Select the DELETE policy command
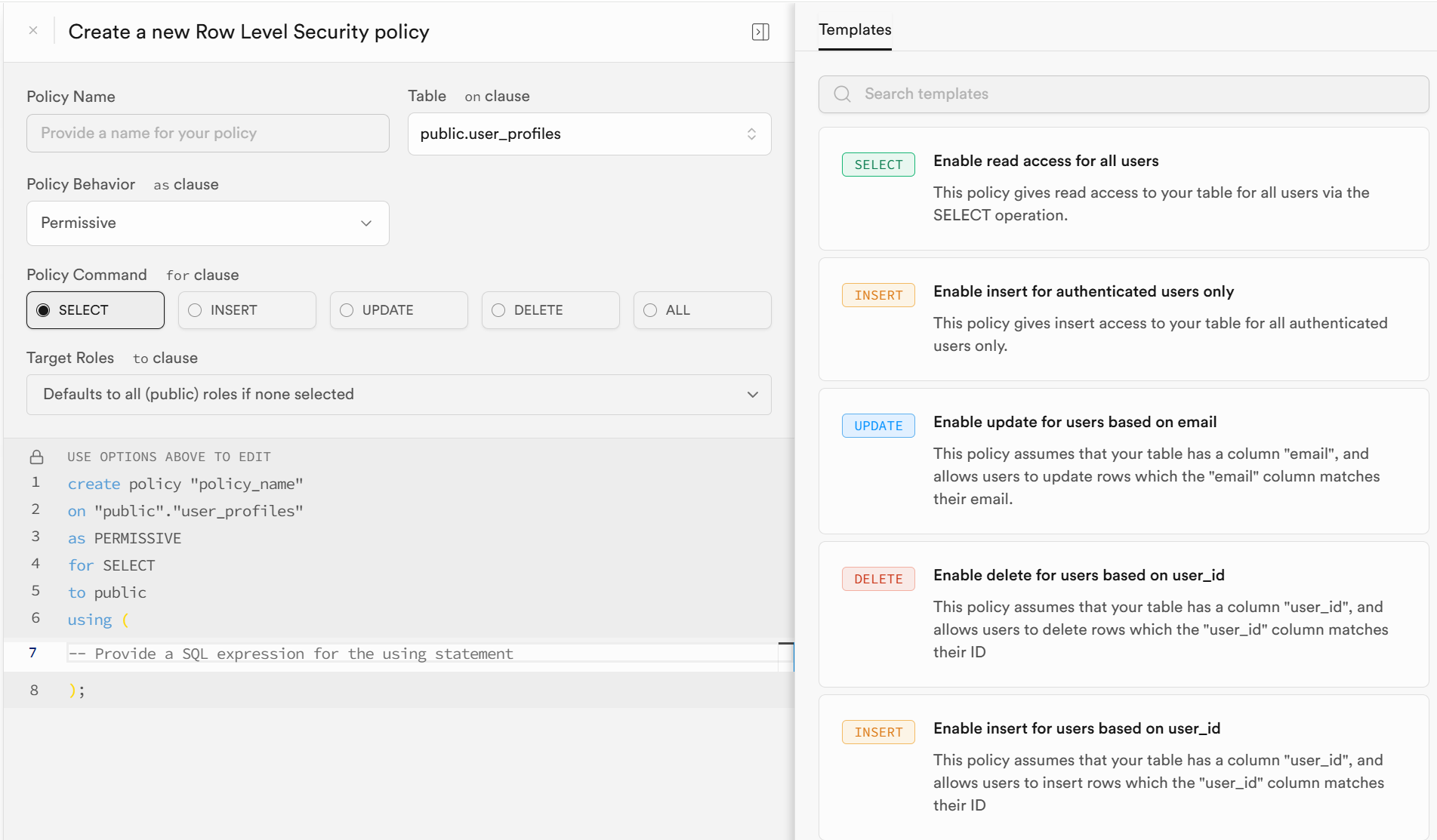1437x840 pixels. tap(550, 310)
